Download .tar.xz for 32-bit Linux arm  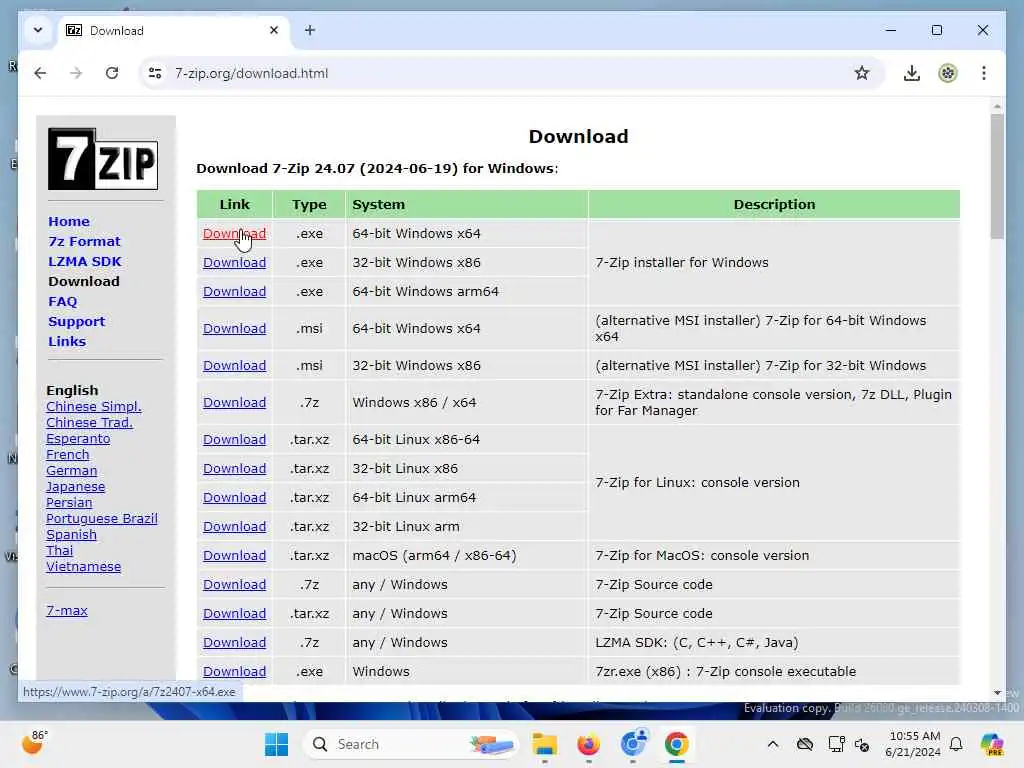(234, 526)
